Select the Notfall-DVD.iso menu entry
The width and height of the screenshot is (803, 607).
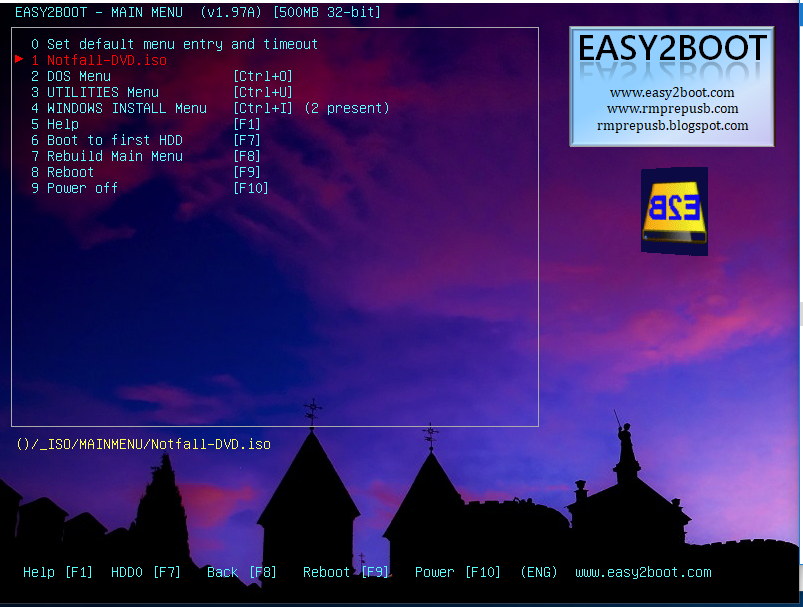point(99,60)
